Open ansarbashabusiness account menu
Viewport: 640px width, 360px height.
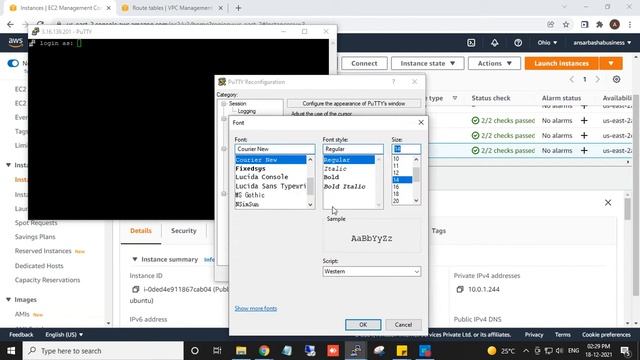602,42
